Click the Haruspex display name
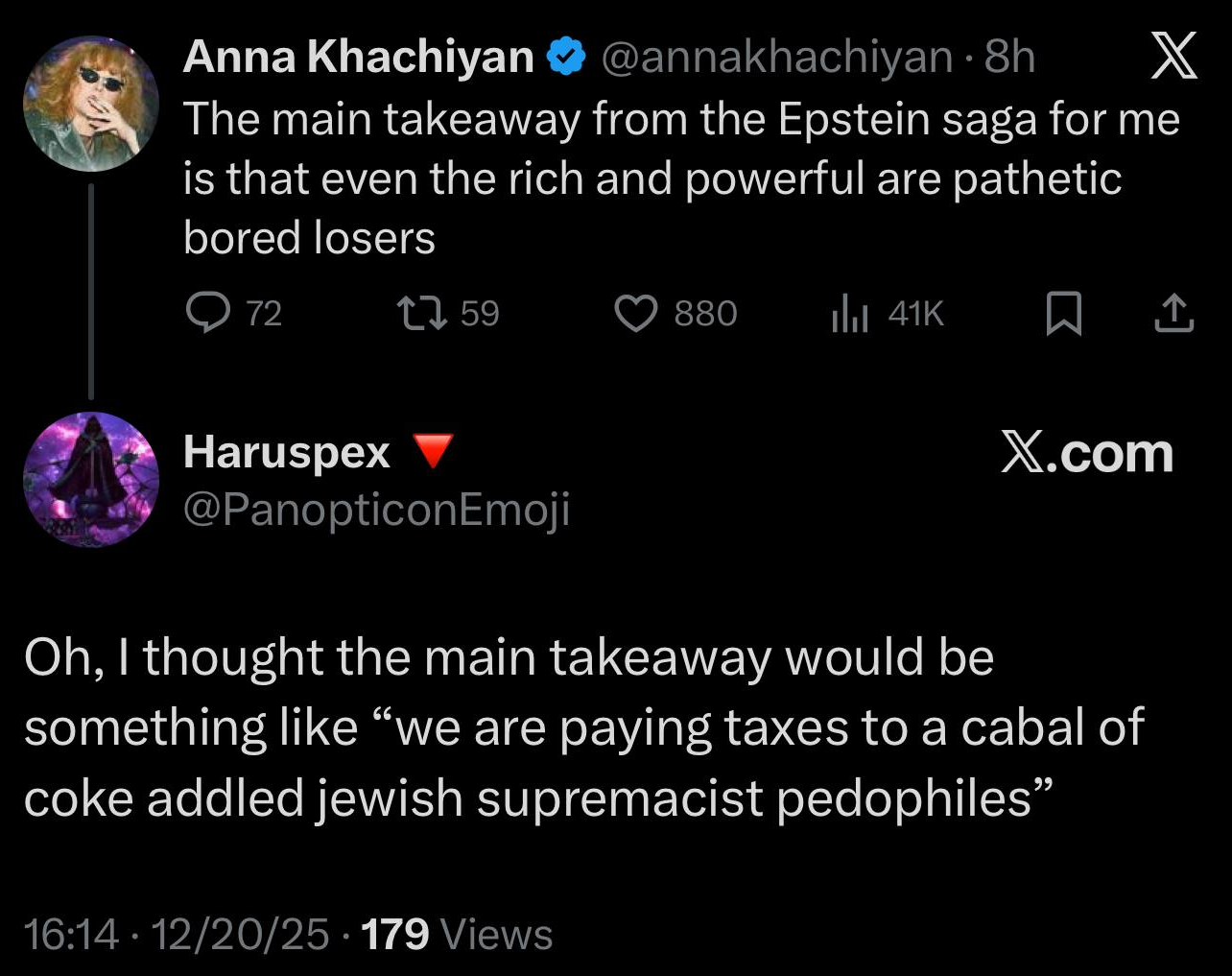 [x=287, y=452]
